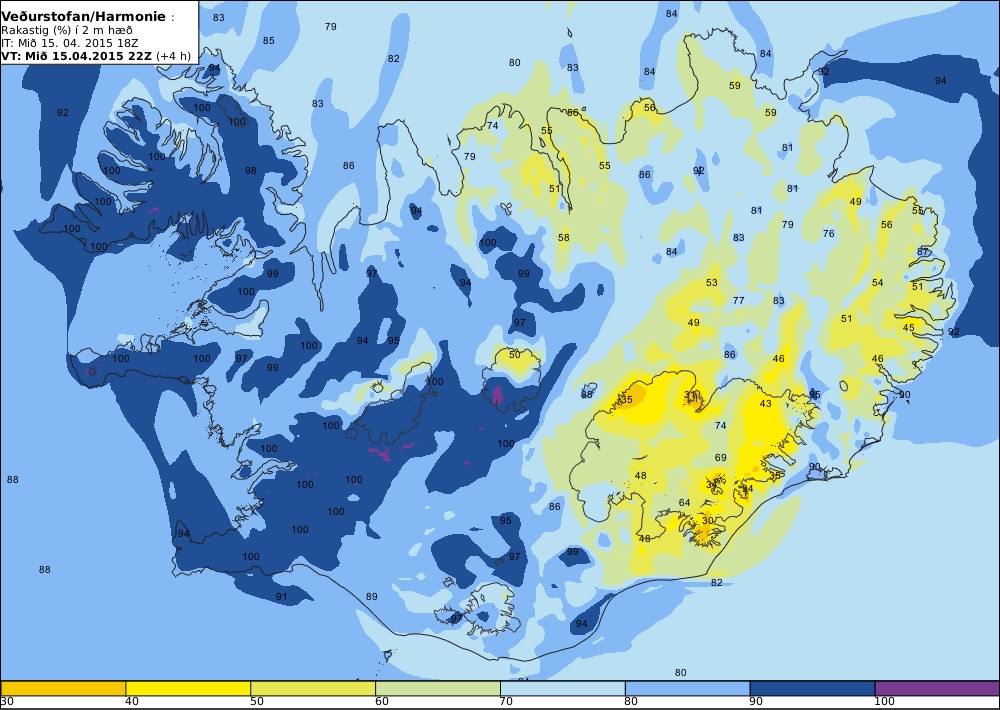Pick the orange 30–40 legend color band
Screen dimensions: 1000x710
[x=62, y=688]
